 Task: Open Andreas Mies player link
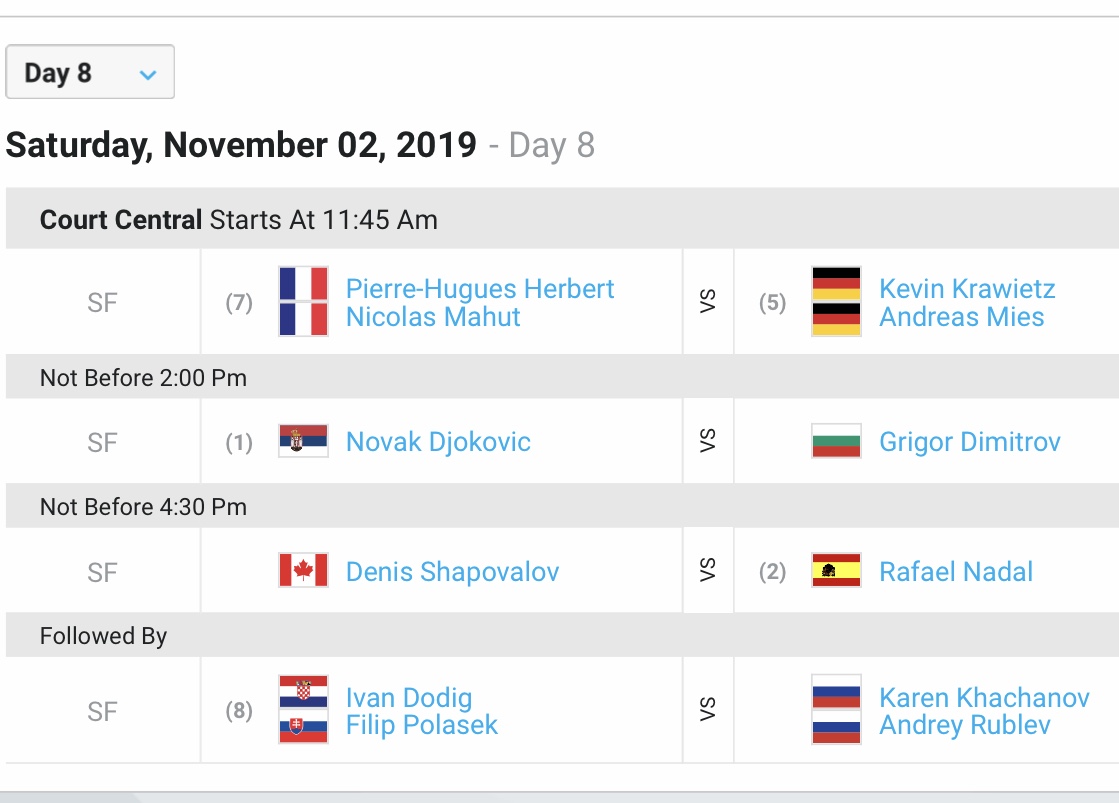(x=961, y=317)
